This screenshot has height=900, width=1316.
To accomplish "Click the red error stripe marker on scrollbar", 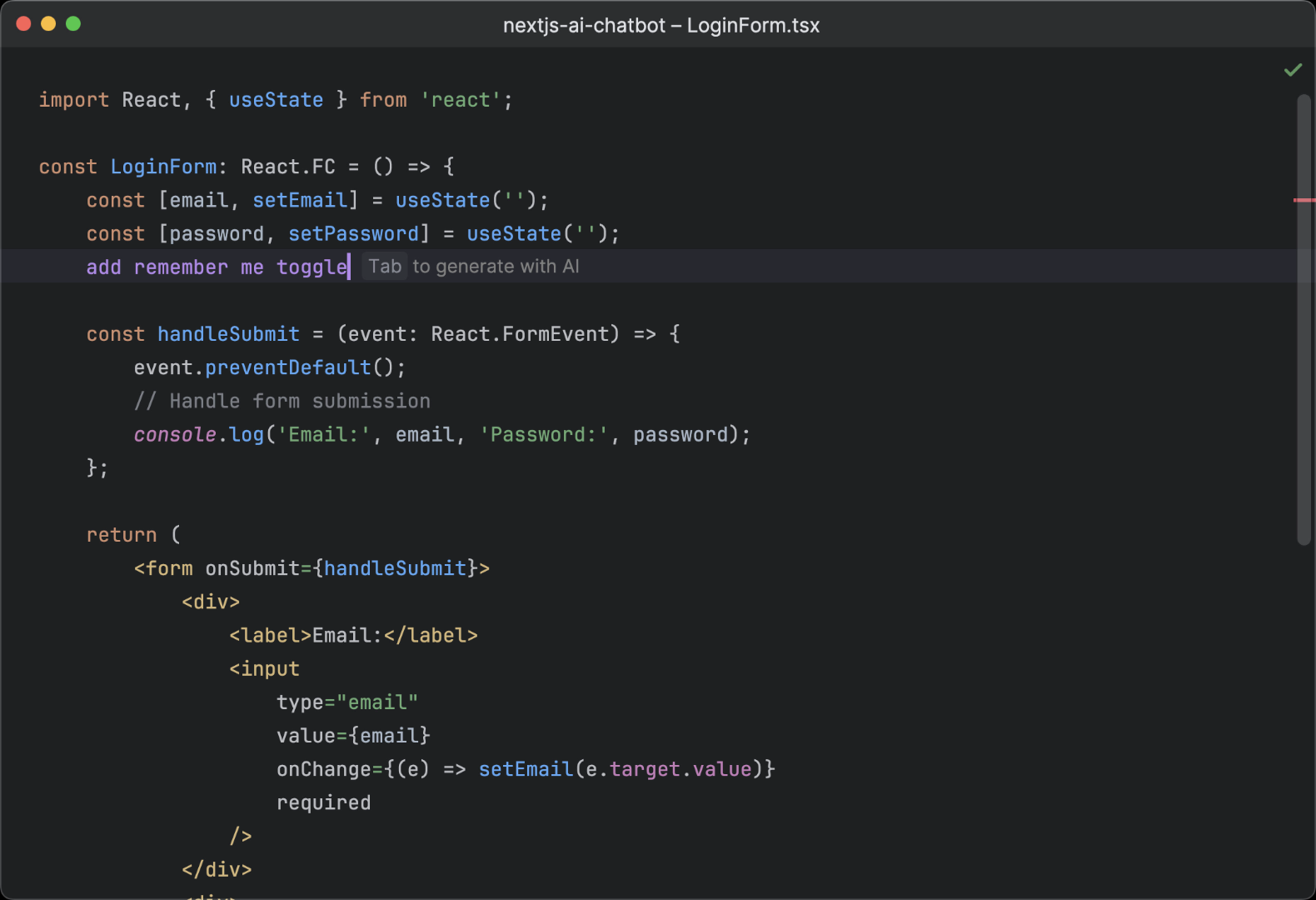I will 1304,201.
